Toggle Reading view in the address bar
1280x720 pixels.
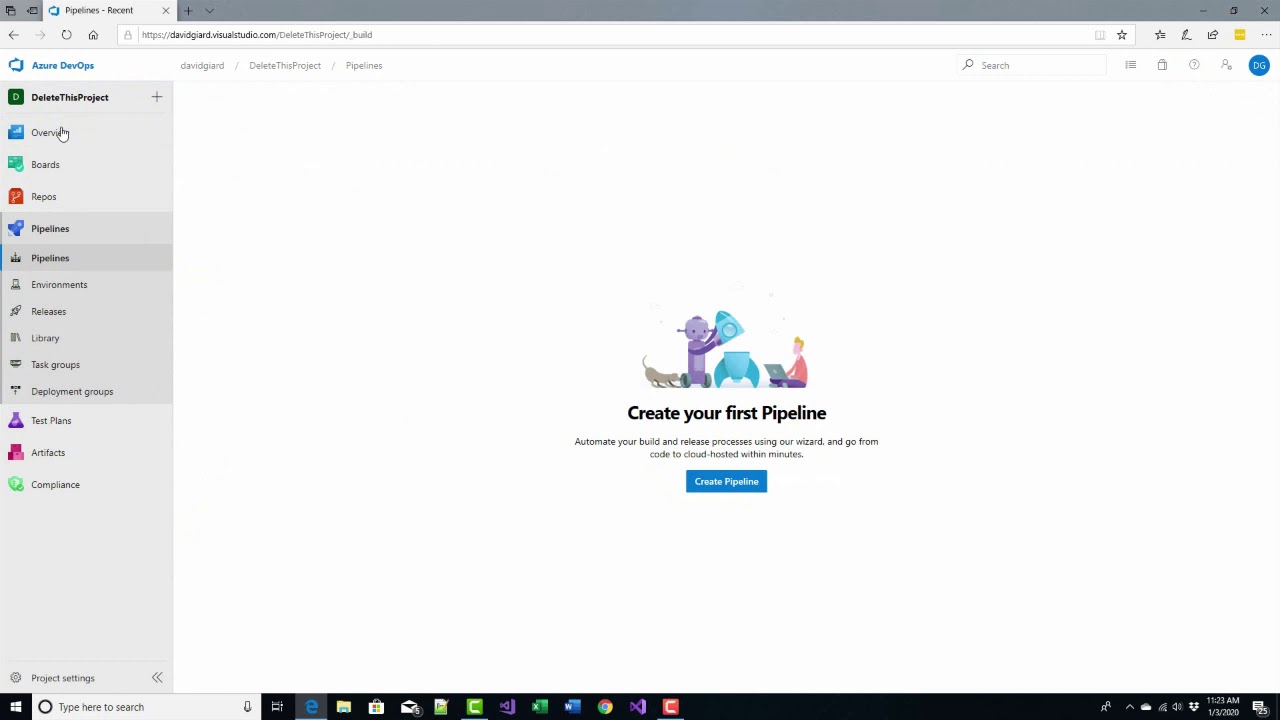pos(1100,35)
